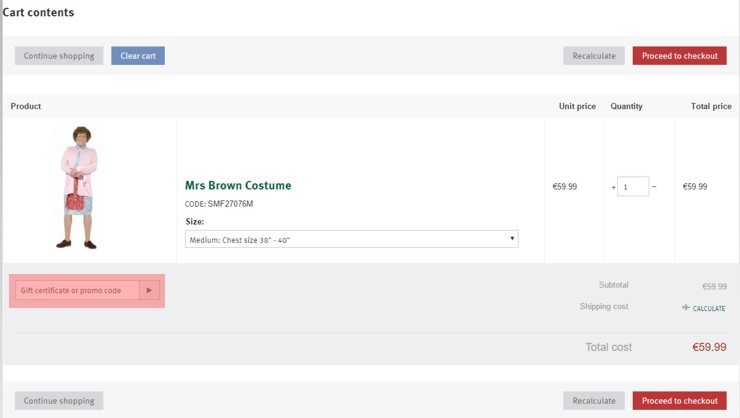
Task: Click the plus sign beside quantity field
Action: (x=614, y=187)
